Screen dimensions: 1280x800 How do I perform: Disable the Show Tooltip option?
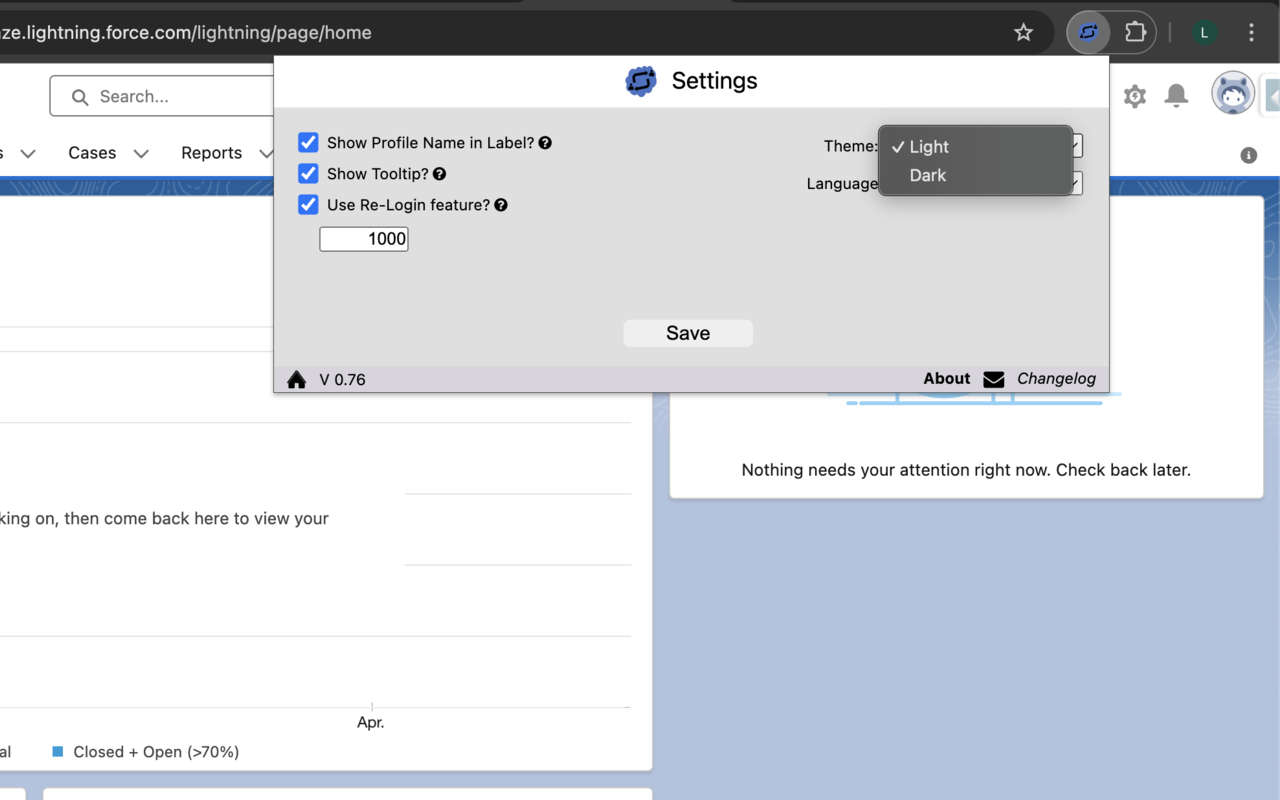308,173
